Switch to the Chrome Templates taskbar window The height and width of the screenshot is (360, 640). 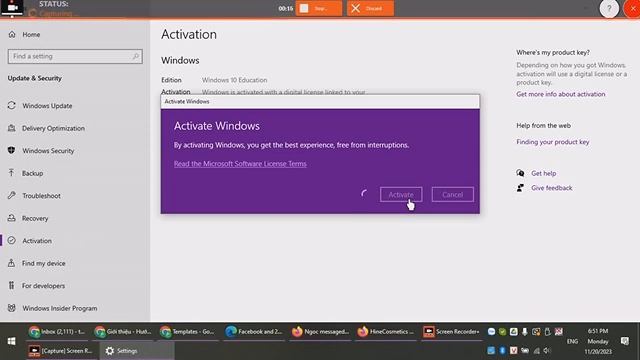tap(188, 332)
